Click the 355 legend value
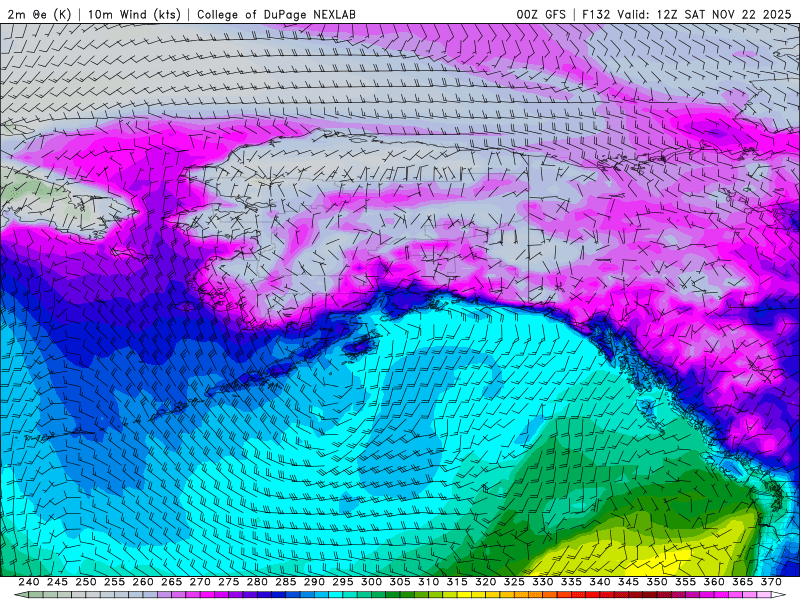Image resolution: width=800 pixels, height=600 pixels. [686, 582]
